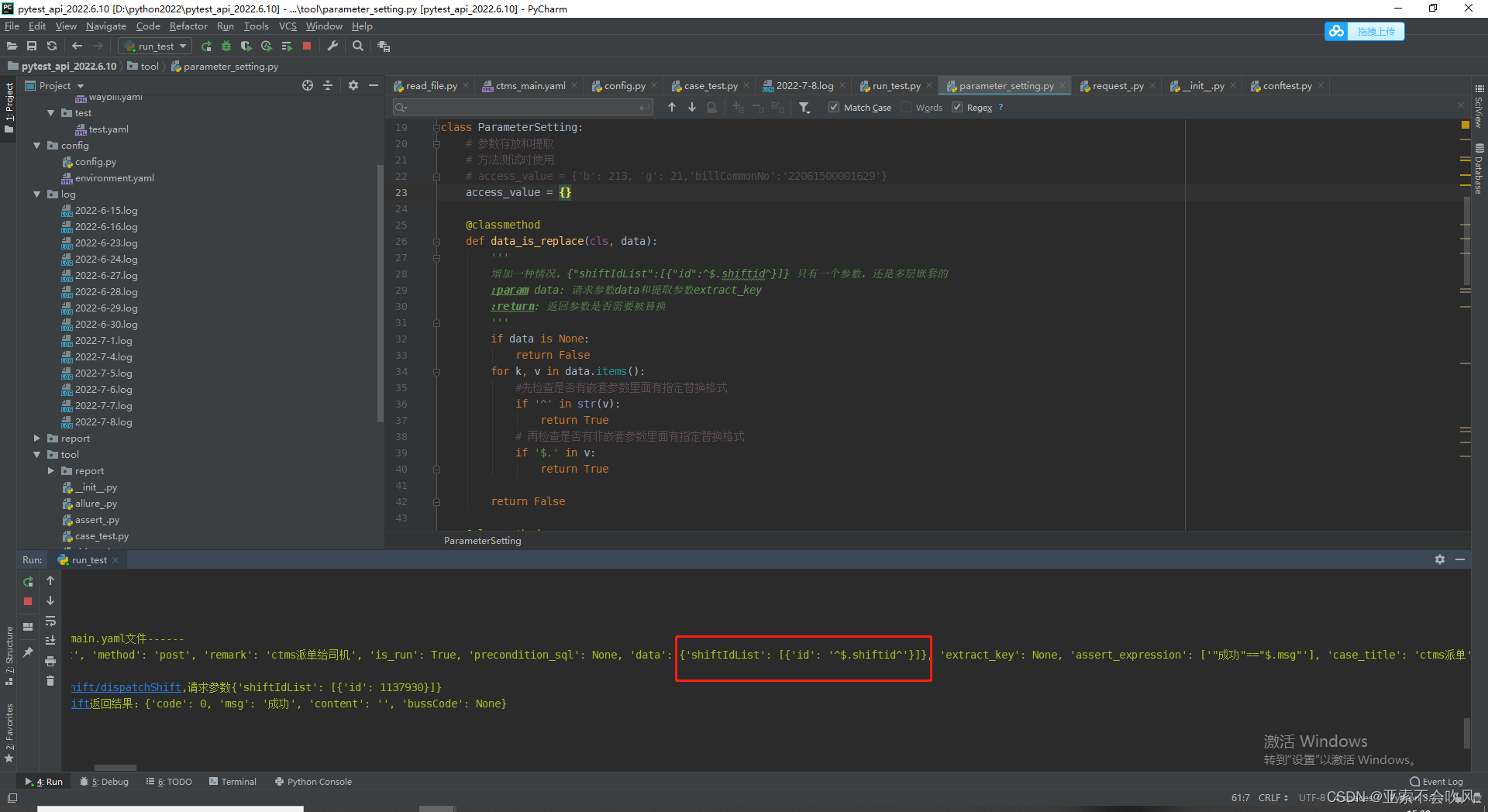
Task: Expand the top-level report folder
Action: coord(36,439)
